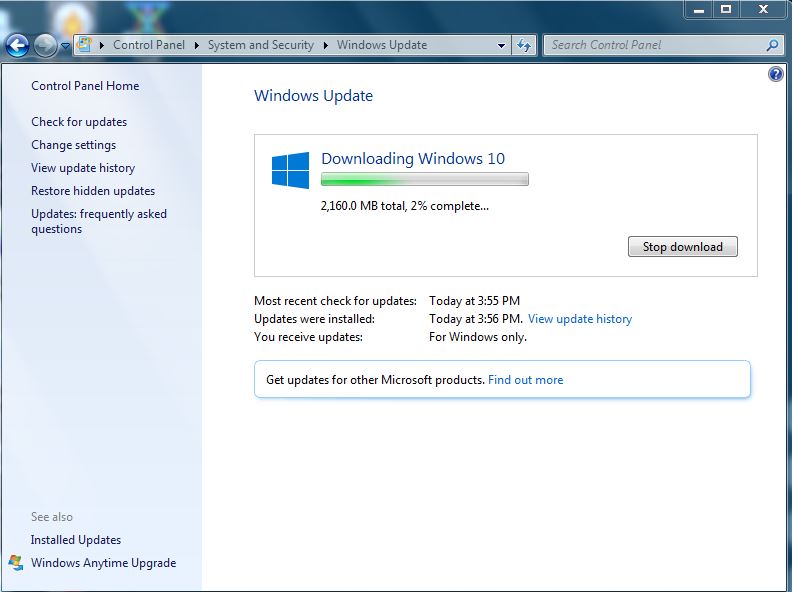Screen dimensions: 792x592
Task: Open System and Security breadcrumb
Action: click(x=261, y=45)
